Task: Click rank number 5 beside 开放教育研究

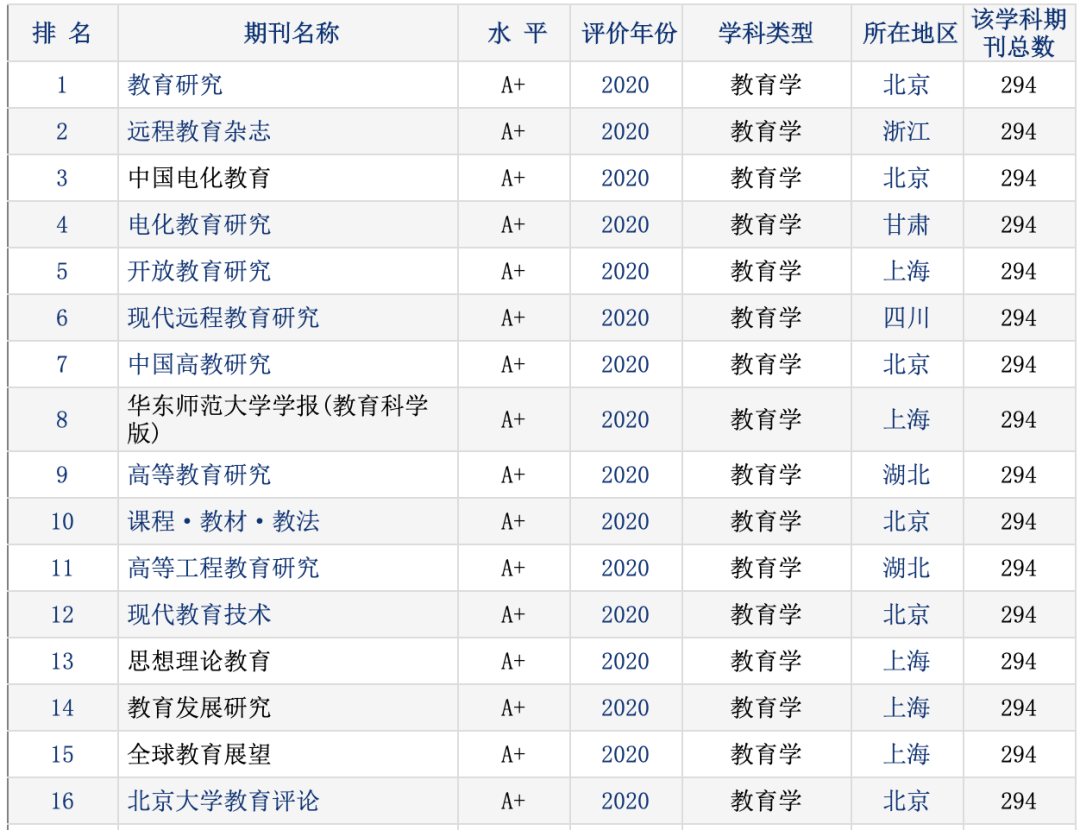Action: pos(62,271)
